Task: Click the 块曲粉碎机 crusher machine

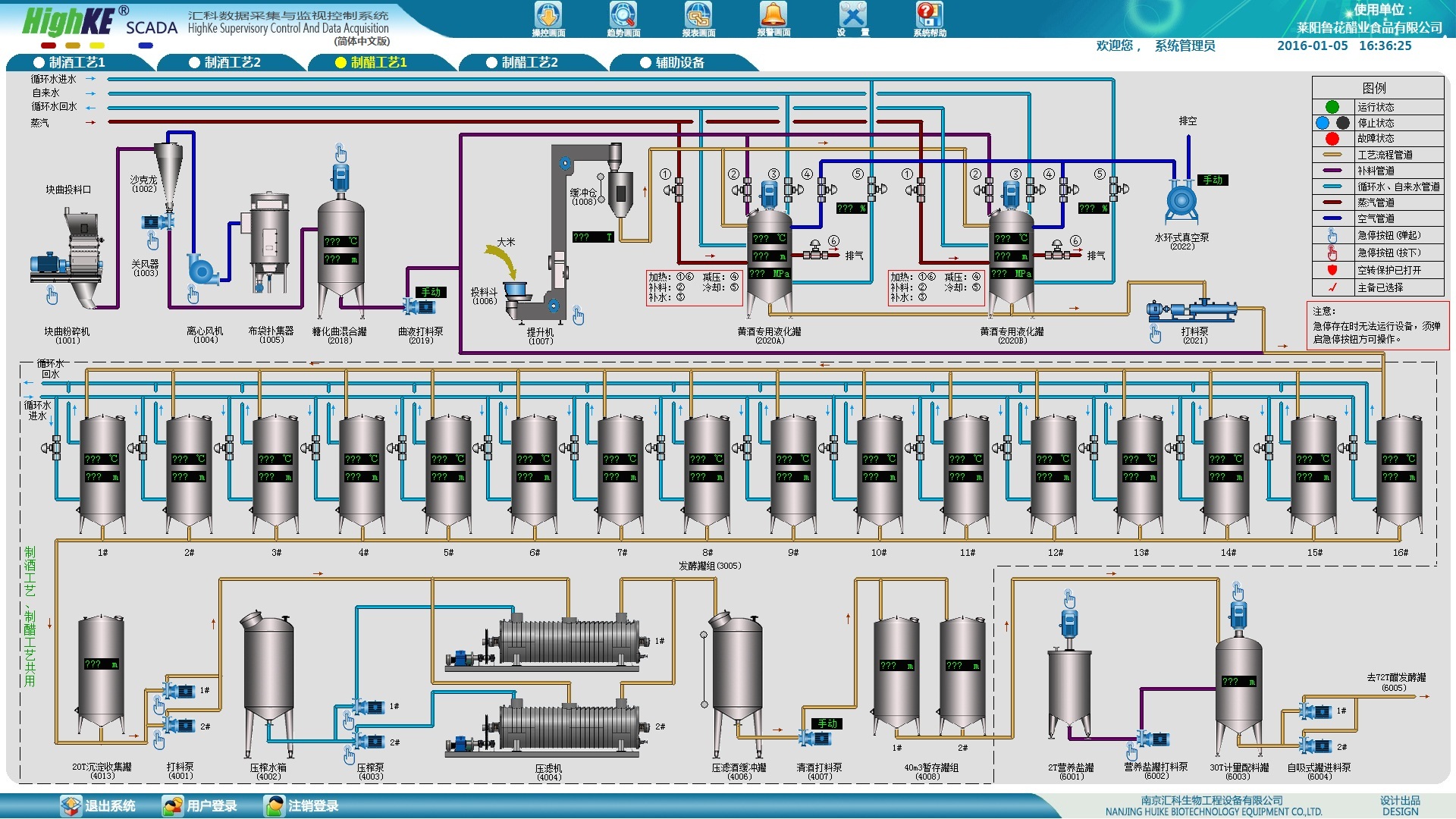Action: pos(67,258)
